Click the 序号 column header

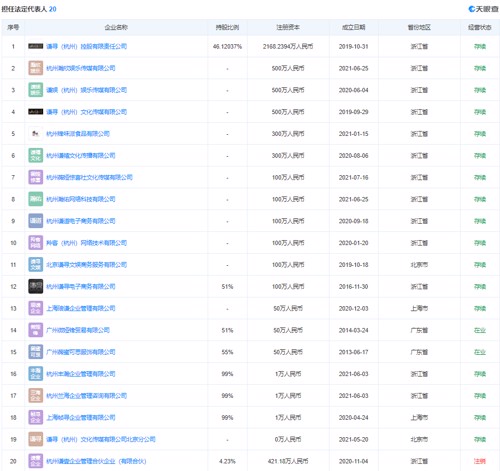pos(13,27)
